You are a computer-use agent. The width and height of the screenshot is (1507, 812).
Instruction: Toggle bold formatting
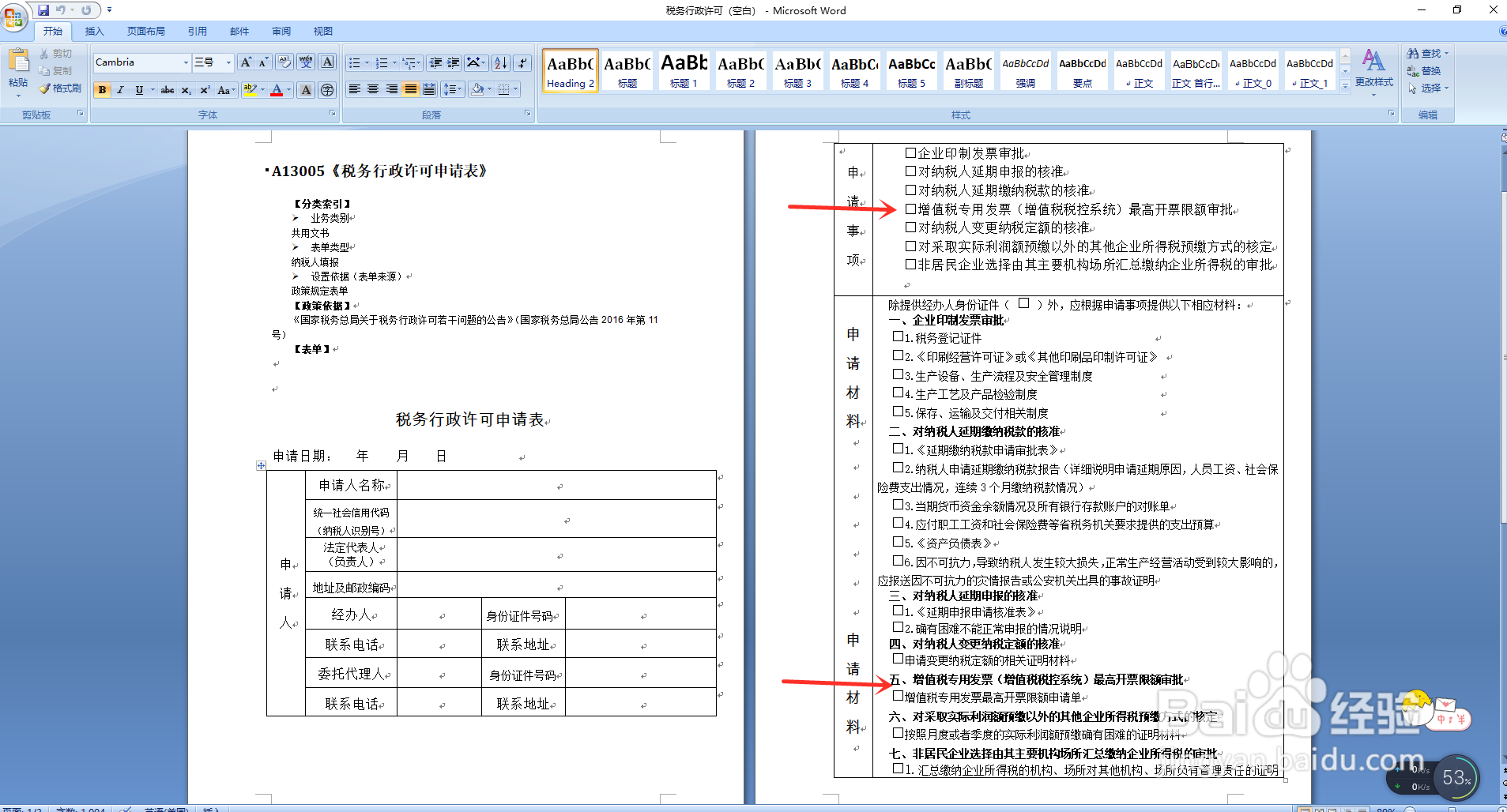pyautogui.click(x=102, y=90)
